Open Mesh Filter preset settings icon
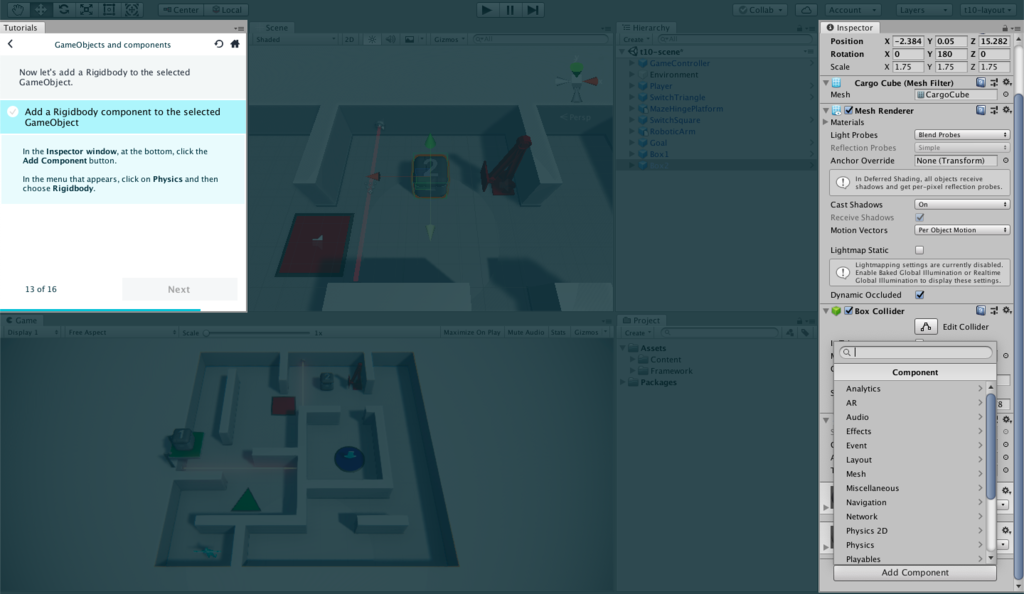The width and height of the screenshot is (1024, 594). (994, 83)
